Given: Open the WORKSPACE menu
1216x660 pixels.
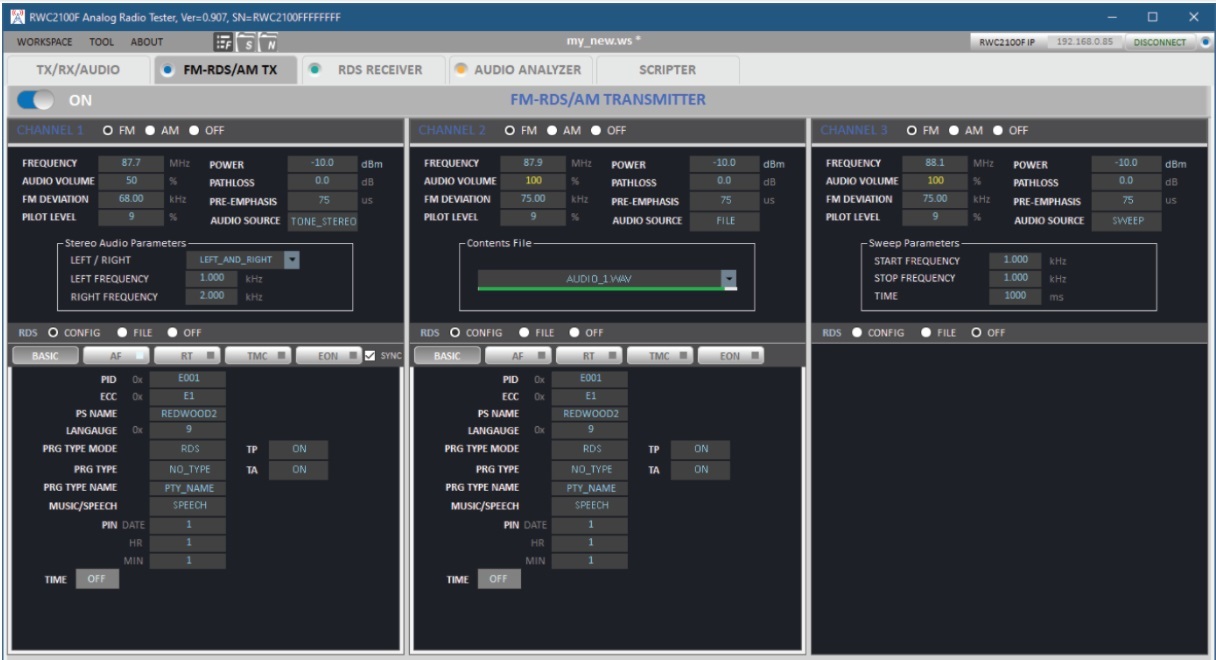Looking at the screenshot, I should [45, 42].
